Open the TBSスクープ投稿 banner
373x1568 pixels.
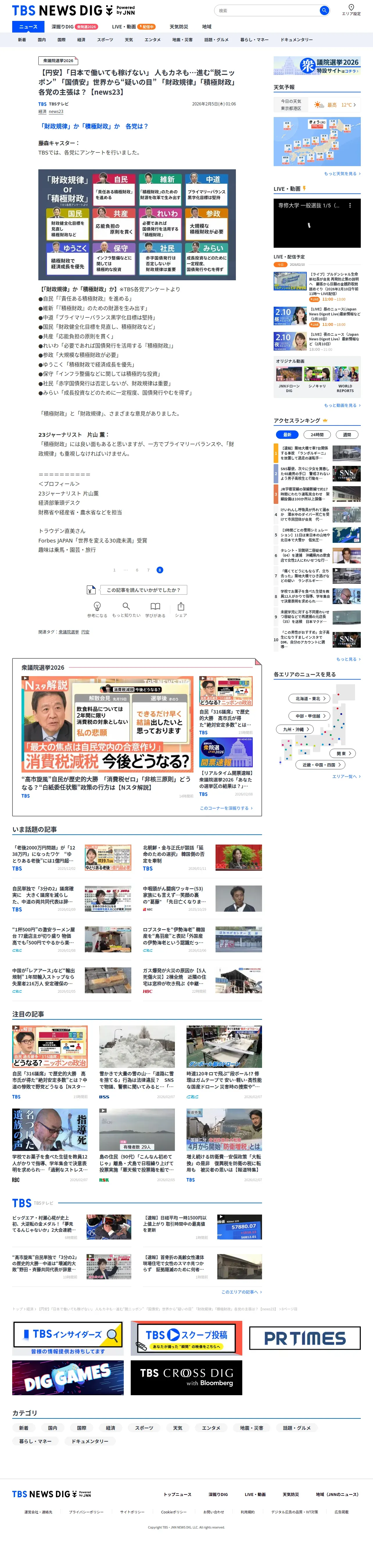(186, 1338)
